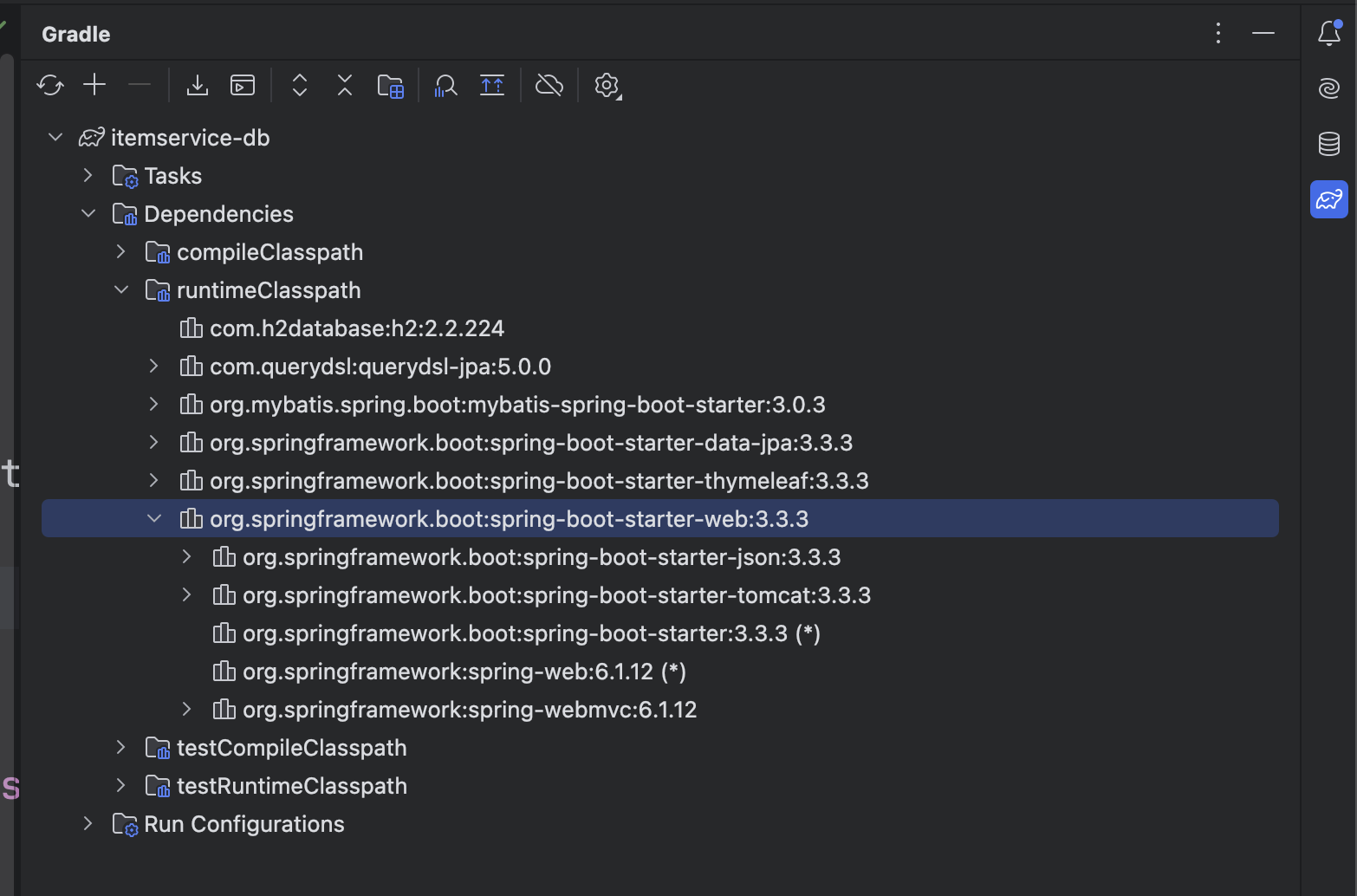Image resolution: width=1357 pixels, height=896 pixels.
Task: Select org.springframework:spring-web:6.1.12 (*) row
Action: tap(660, 671)
